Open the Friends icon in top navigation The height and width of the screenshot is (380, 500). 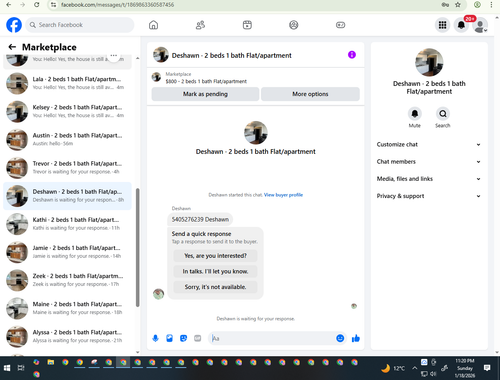(x=200, y=25)
